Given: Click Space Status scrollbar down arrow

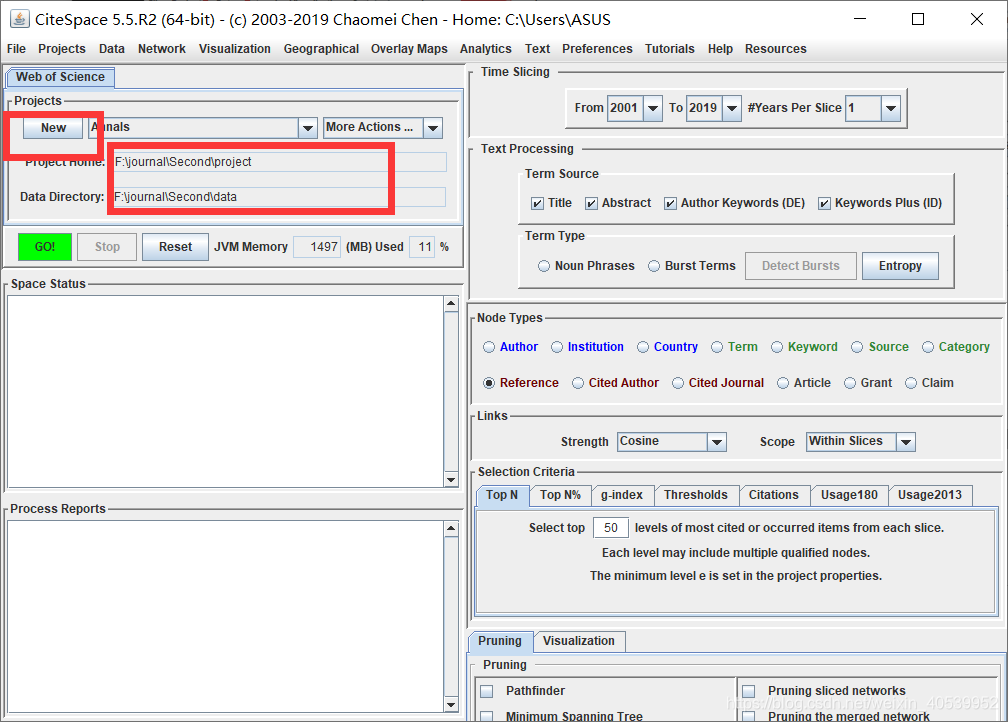Looking at the screenshot, I should [451, 480].
